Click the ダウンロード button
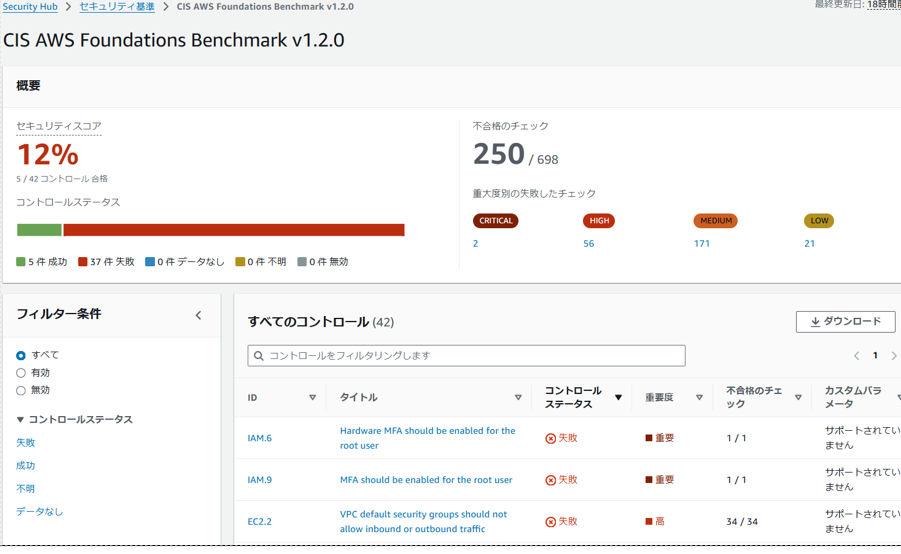 click(x=845, y=321)
